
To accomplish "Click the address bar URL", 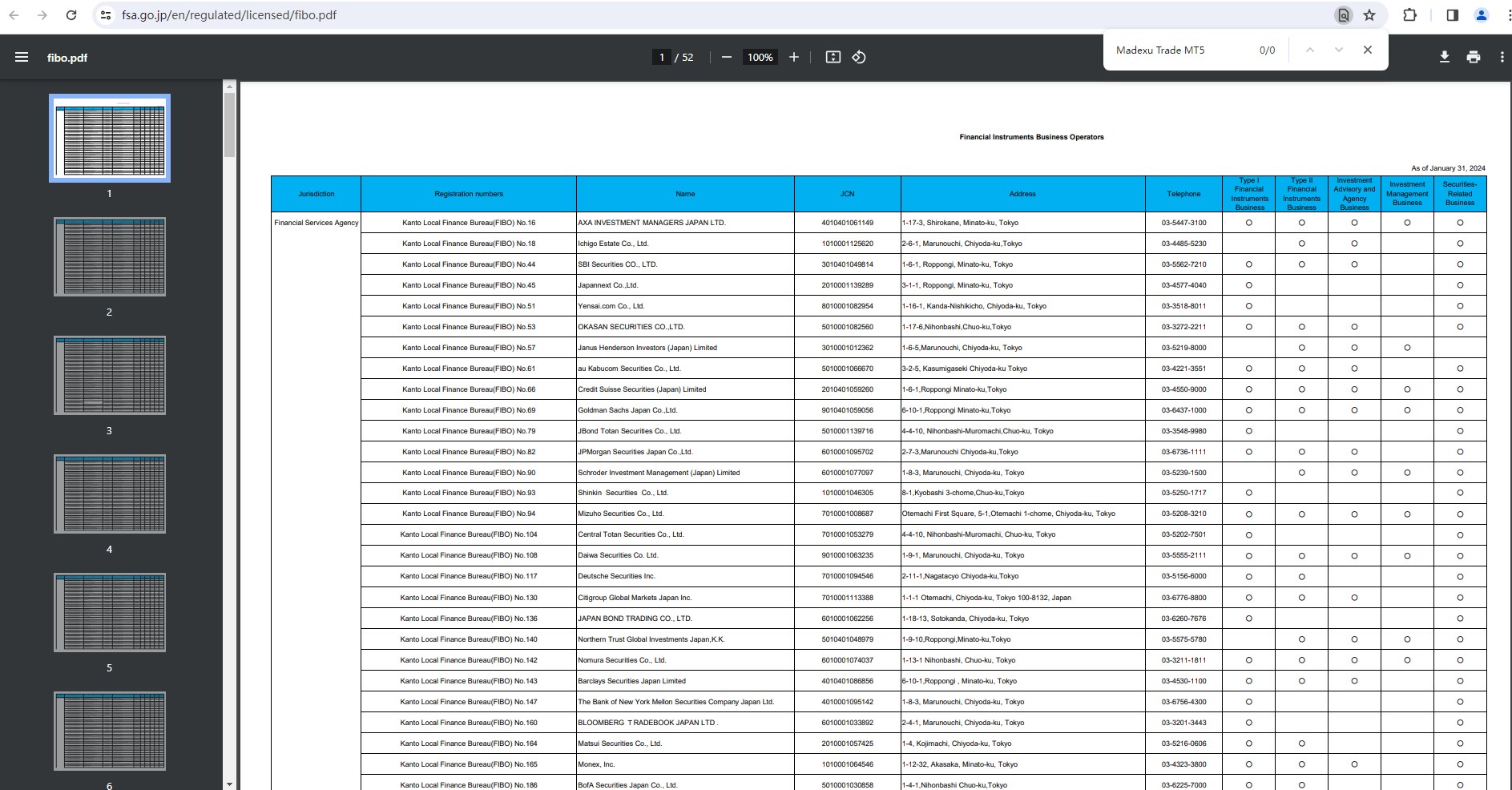I will tap(229, 15).
